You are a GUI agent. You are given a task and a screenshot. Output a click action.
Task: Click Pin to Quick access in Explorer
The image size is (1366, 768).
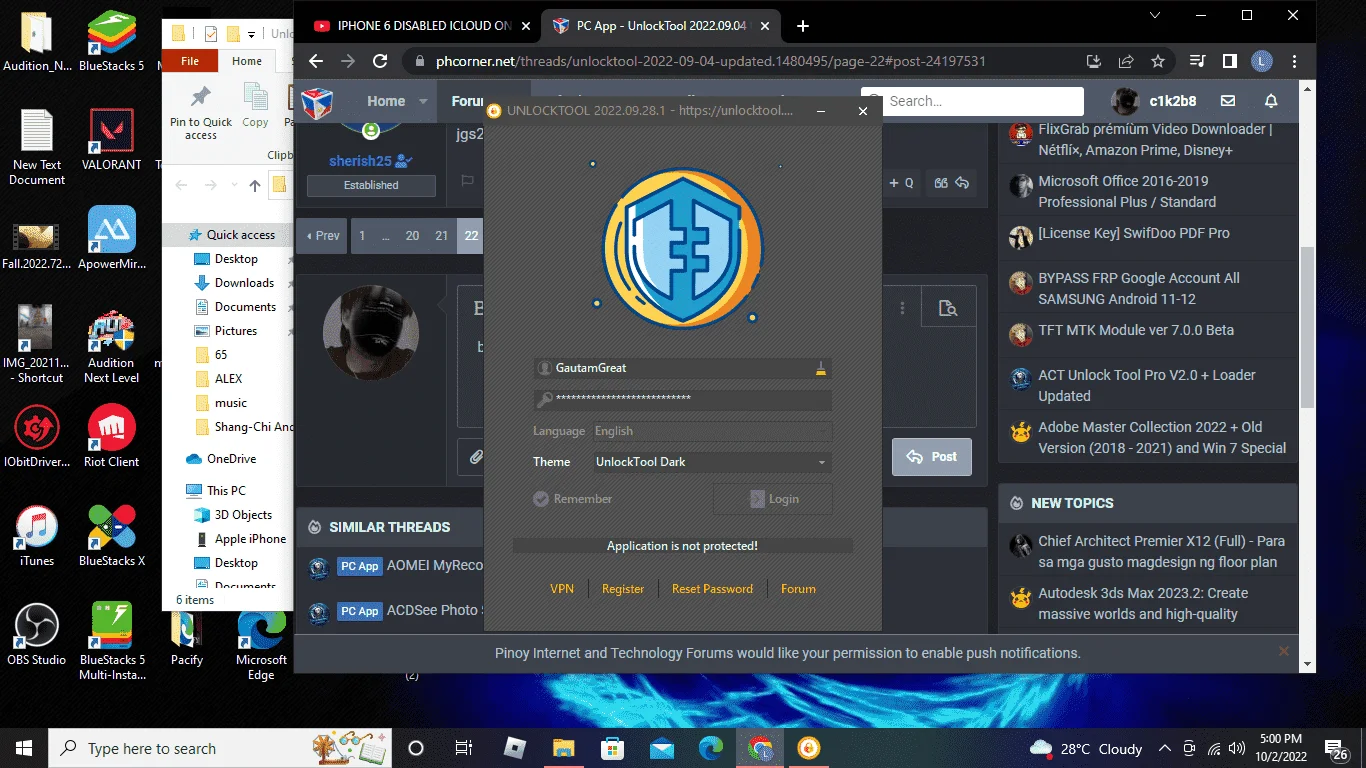coord(201,112)
